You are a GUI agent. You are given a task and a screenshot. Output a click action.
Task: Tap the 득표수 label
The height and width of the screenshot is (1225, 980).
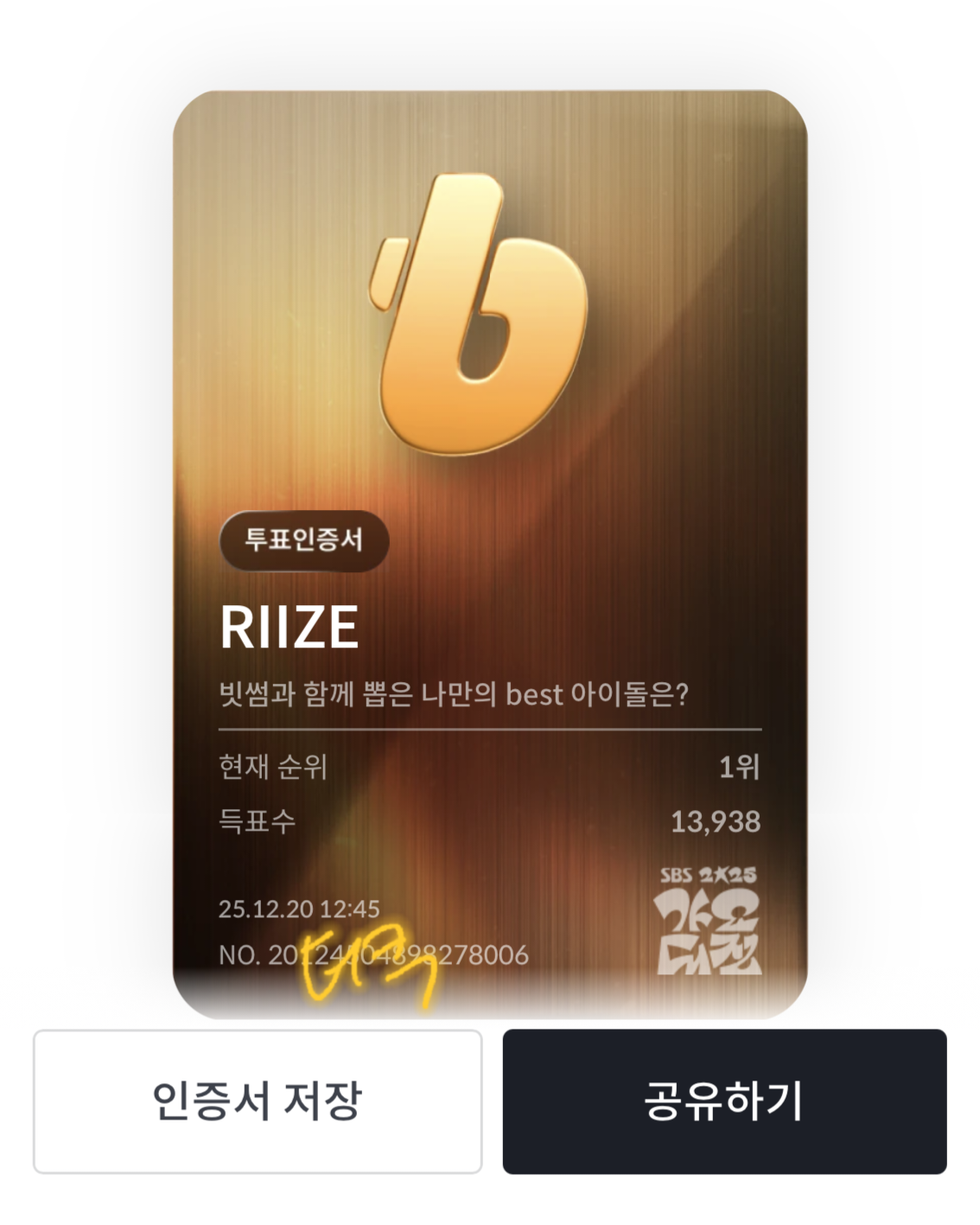coord(258,820)
